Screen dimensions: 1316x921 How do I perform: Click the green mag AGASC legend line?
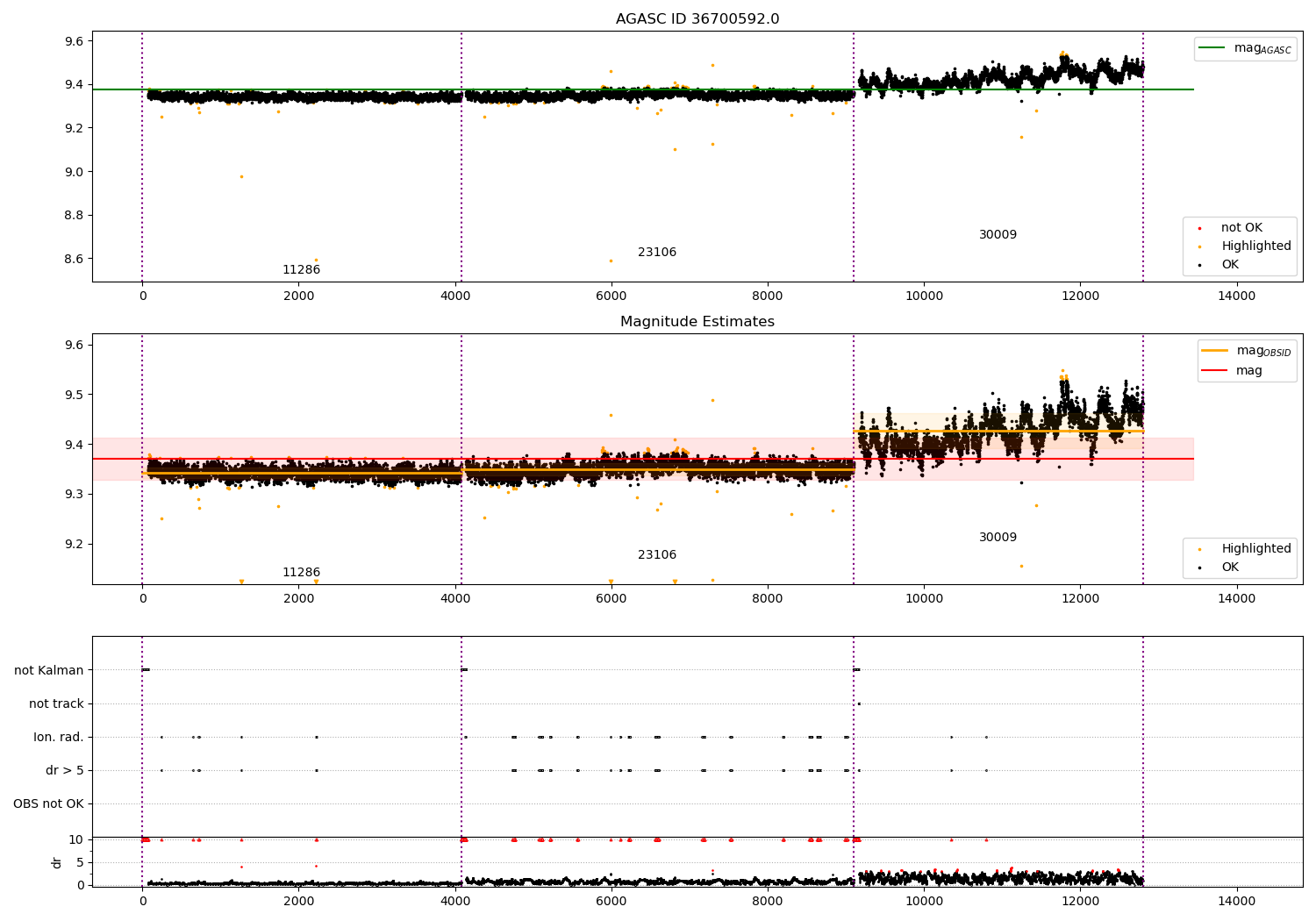pos(1212,48)
